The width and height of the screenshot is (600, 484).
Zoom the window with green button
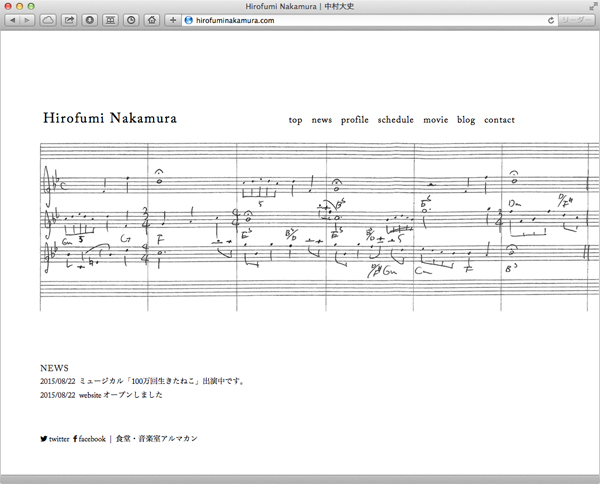click(x=31, y=7)
